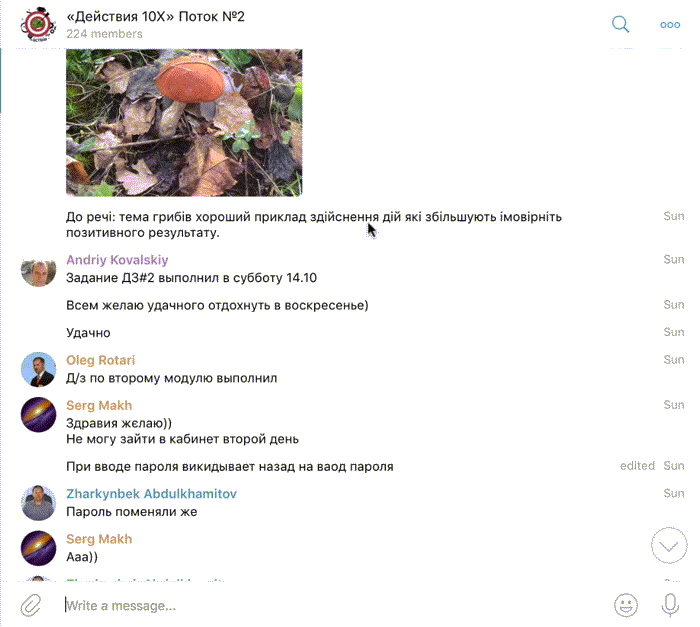Click the 224 members subtitle
The image size is (700, 627).
(104, 34)
